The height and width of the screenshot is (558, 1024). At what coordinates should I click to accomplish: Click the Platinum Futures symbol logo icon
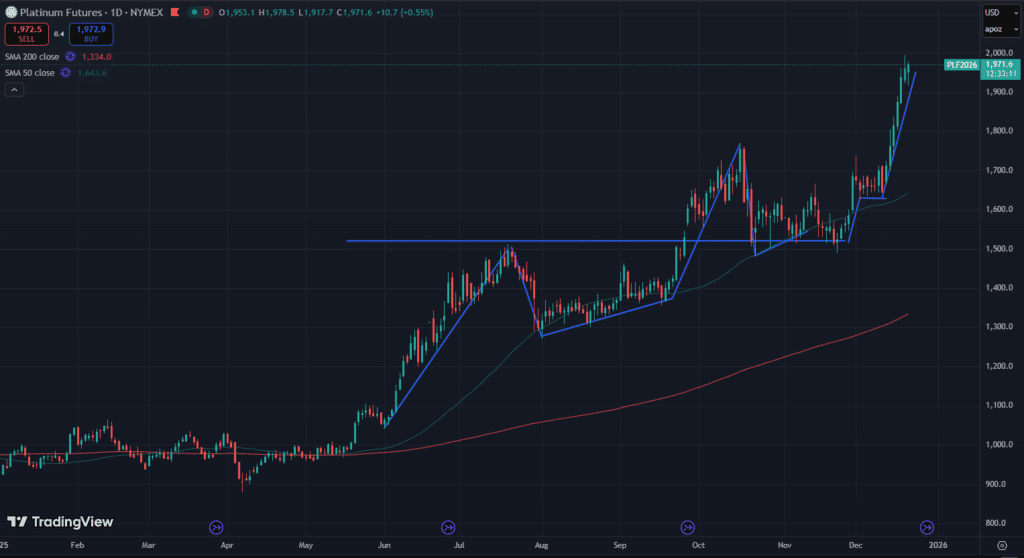tap(11, 12)
